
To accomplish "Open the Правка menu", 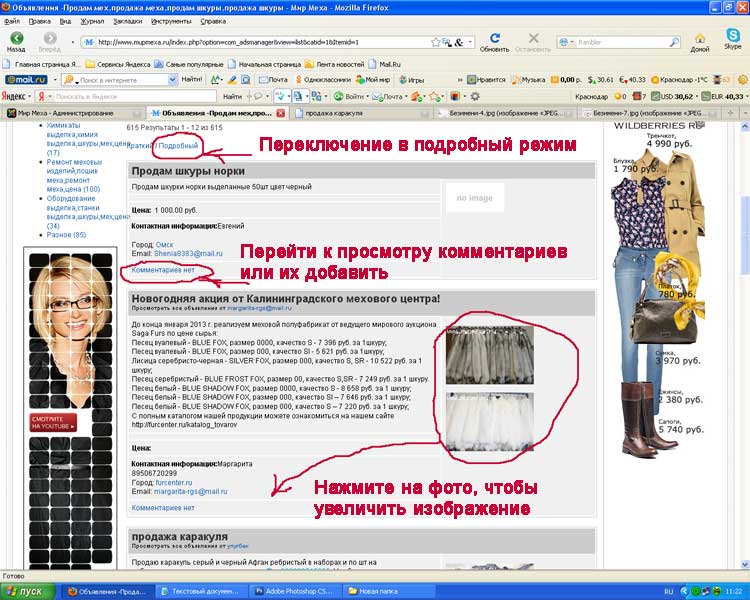I will pos(39,22).
